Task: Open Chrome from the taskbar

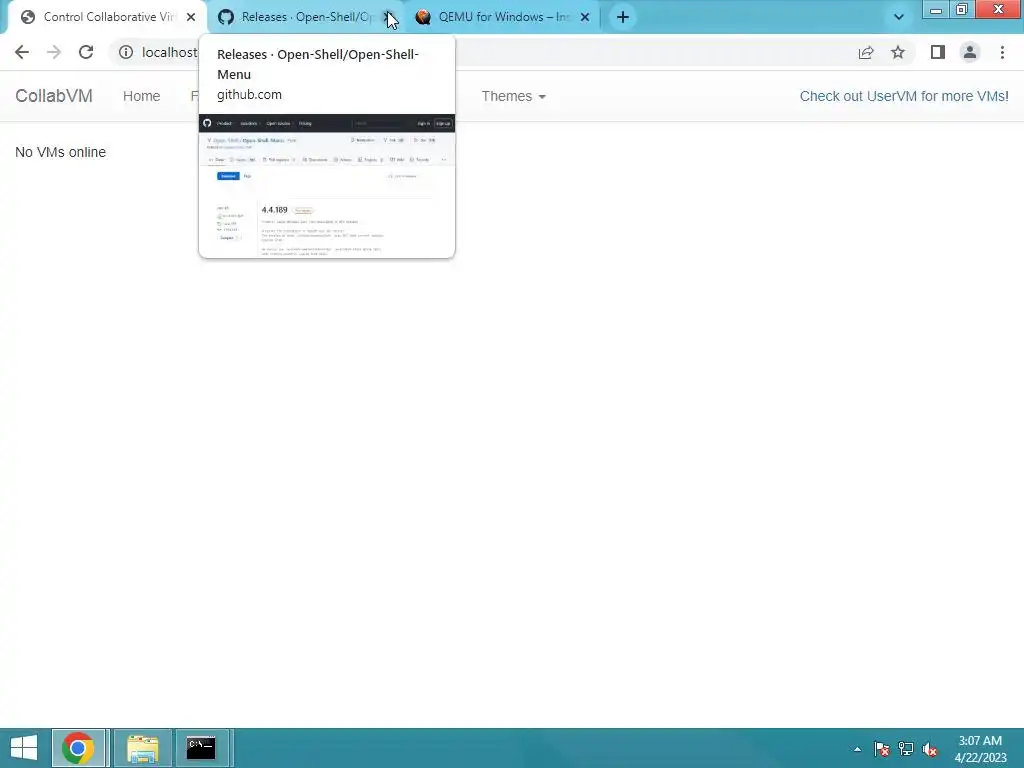Action: (78, 748)
